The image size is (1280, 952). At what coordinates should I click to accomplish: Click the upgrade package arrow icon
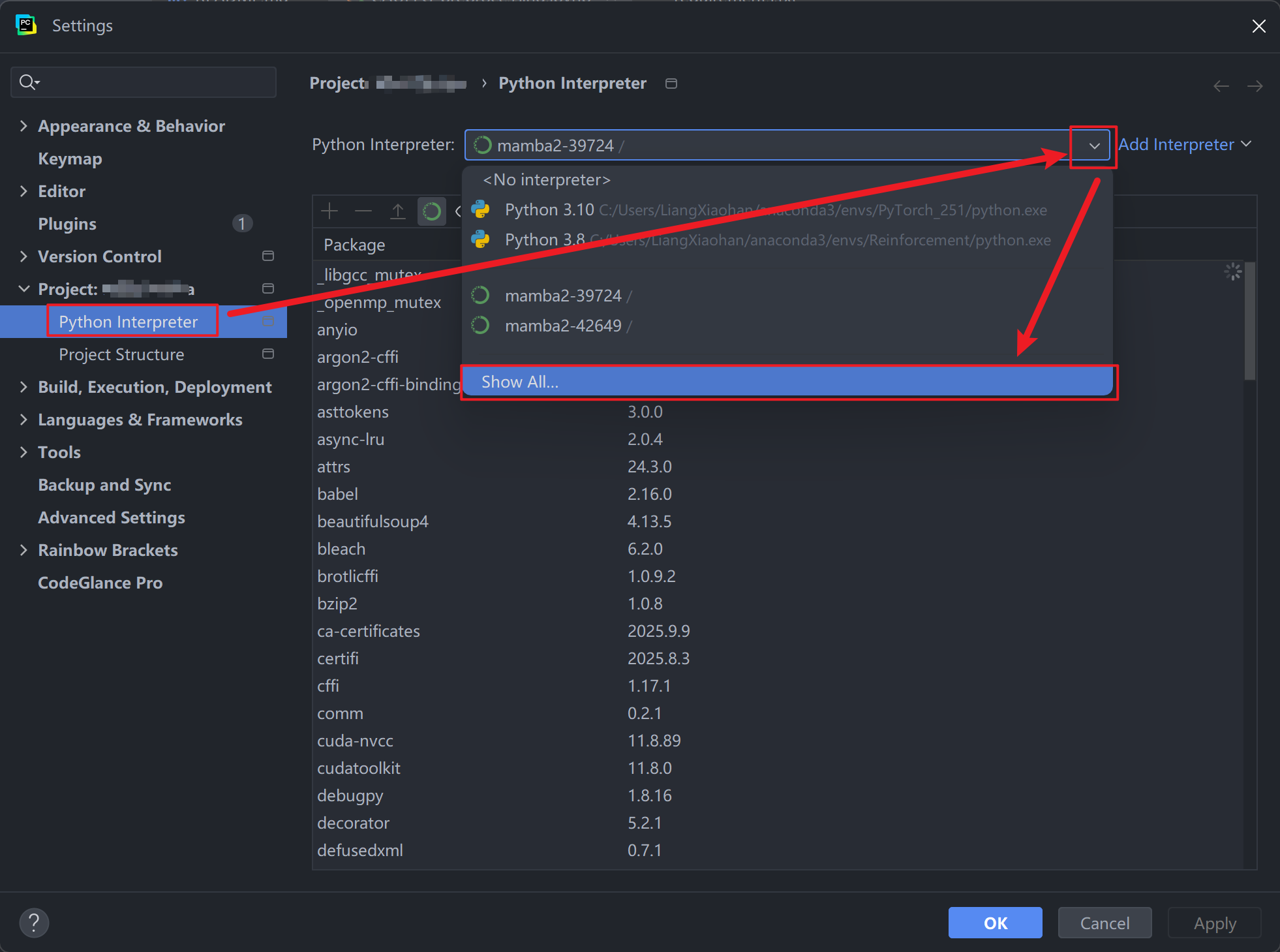click(397, 211)
